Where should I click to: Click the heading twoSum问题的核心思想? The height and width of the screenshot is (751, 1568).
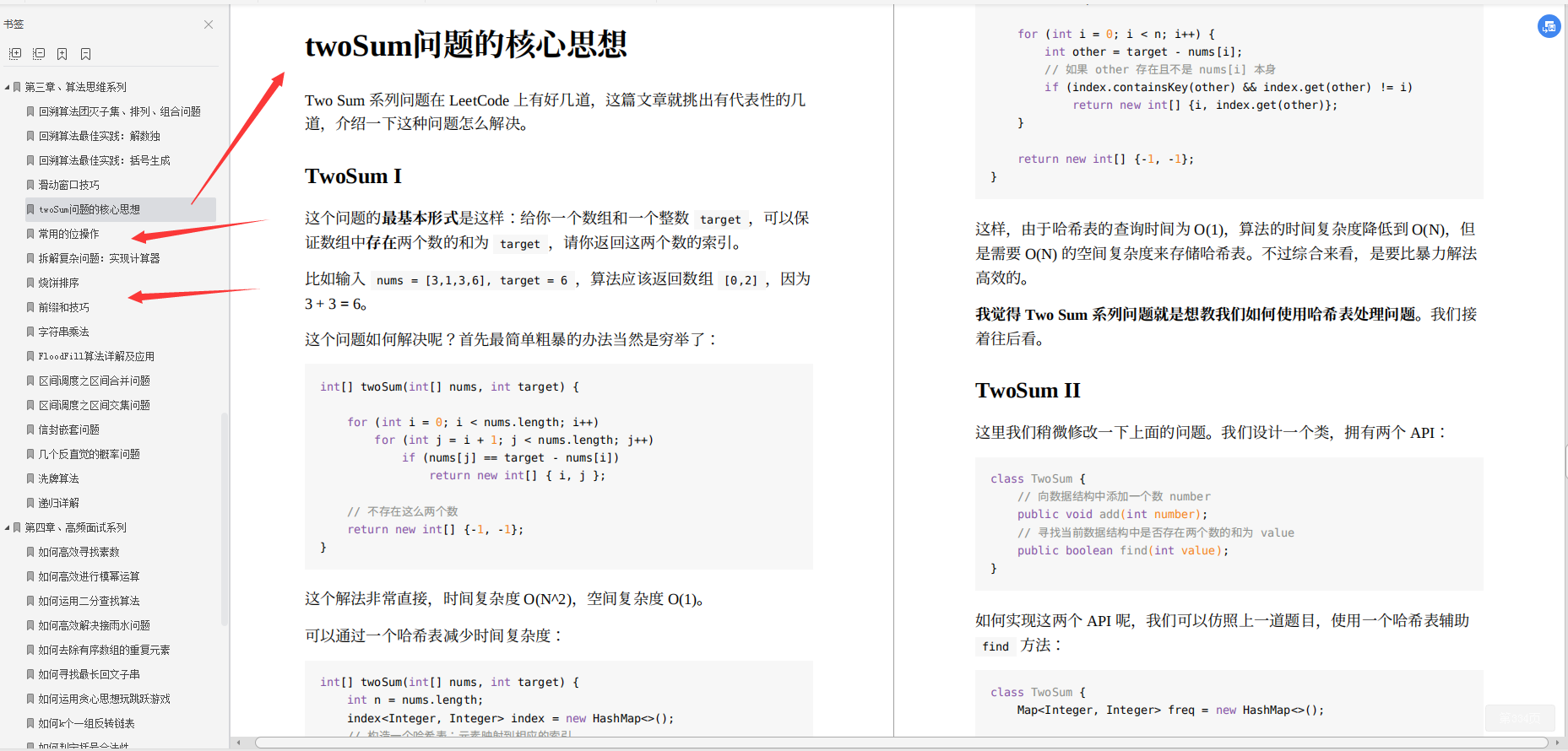tap(465, 45)
